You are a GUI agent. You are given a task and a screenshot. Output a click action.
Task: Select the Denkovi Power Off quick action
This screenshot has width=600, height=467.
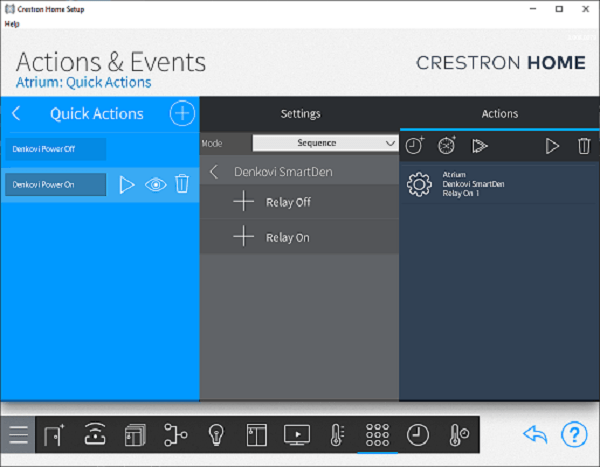coord(55,149)
